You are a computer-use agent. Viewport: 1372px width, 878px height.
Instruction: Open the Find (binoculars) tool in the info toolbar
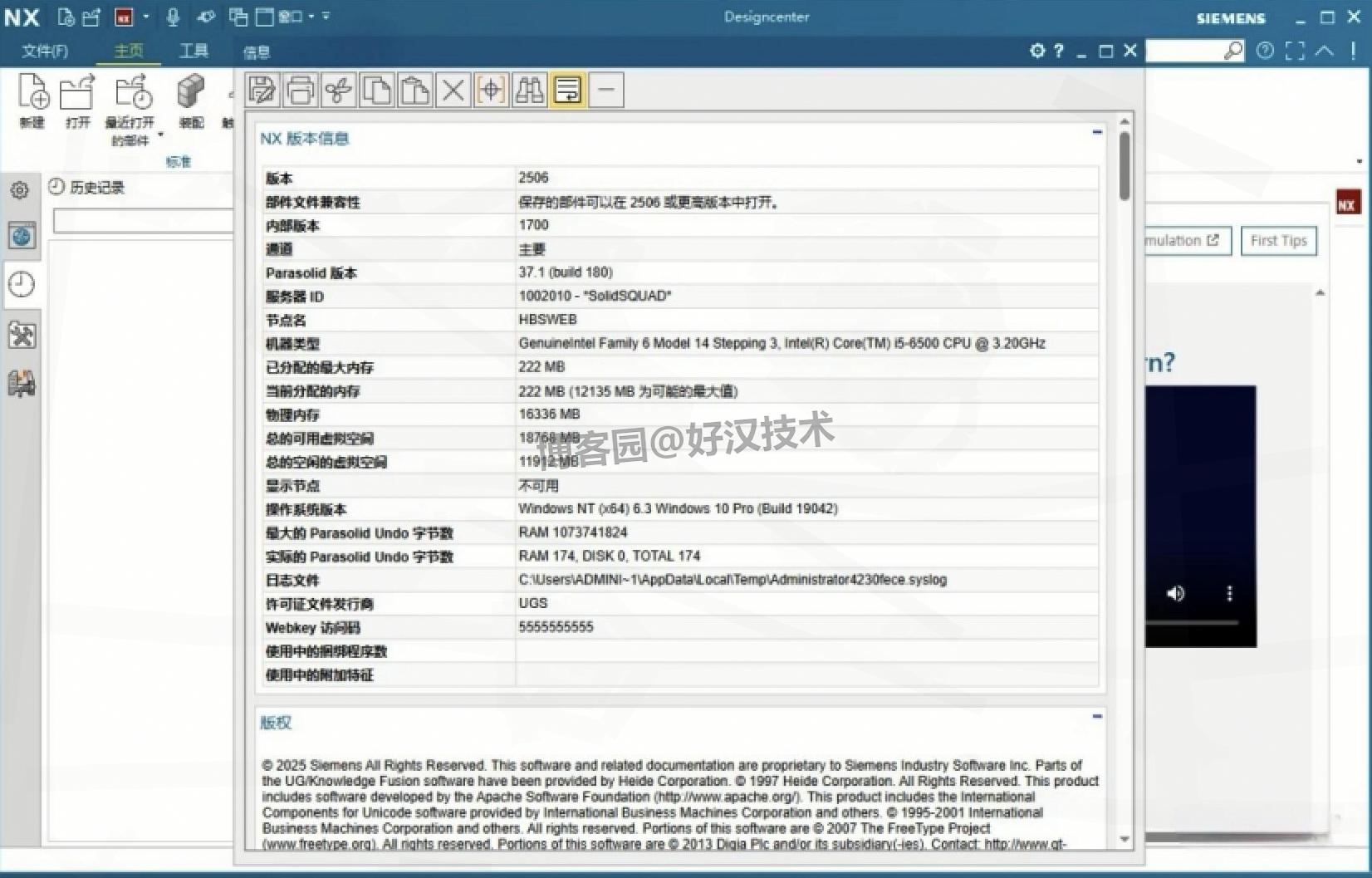[x=529, y=90]
